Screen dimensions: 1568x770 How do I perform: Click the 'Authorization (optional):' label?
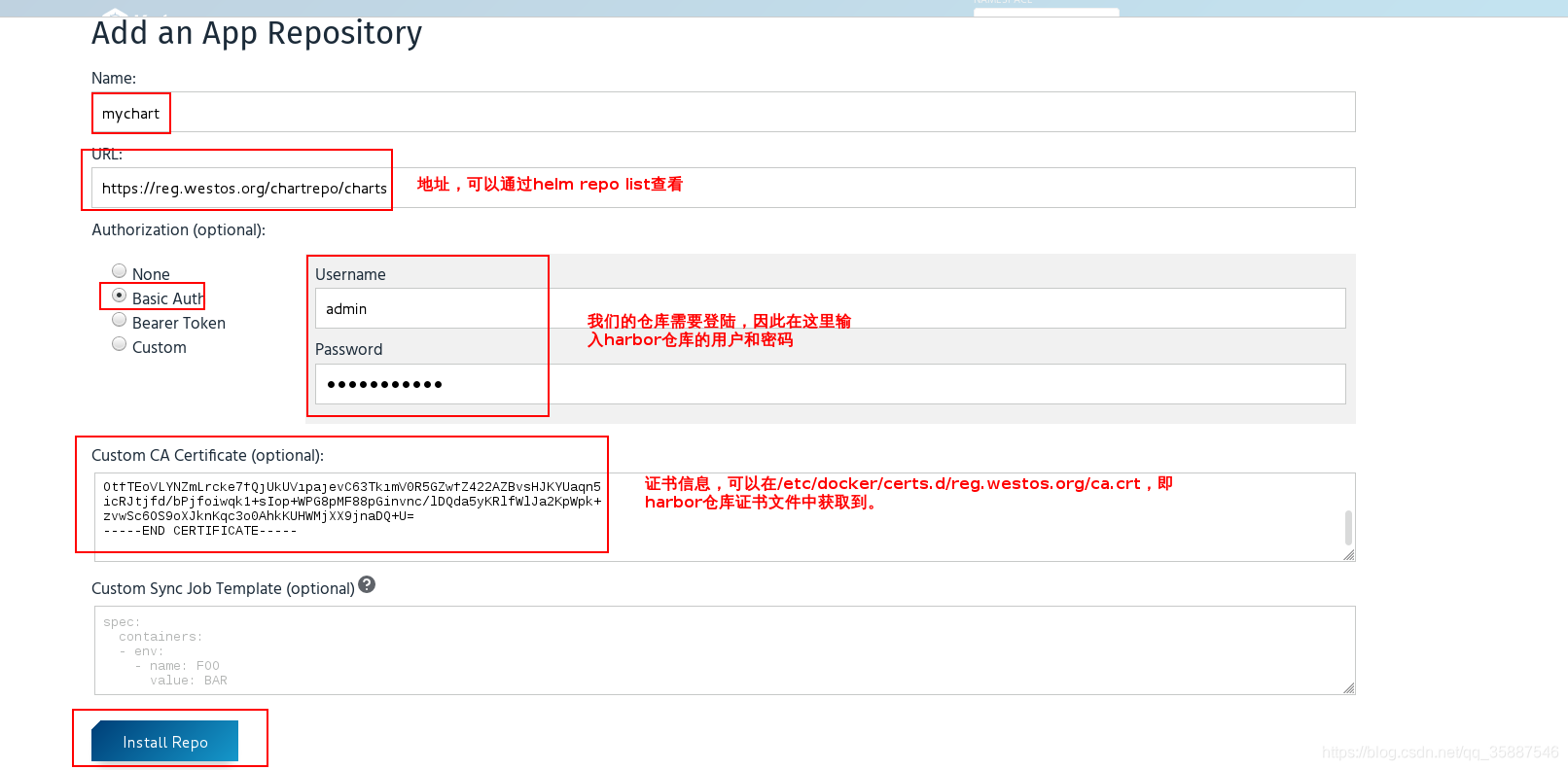point(178,230)
